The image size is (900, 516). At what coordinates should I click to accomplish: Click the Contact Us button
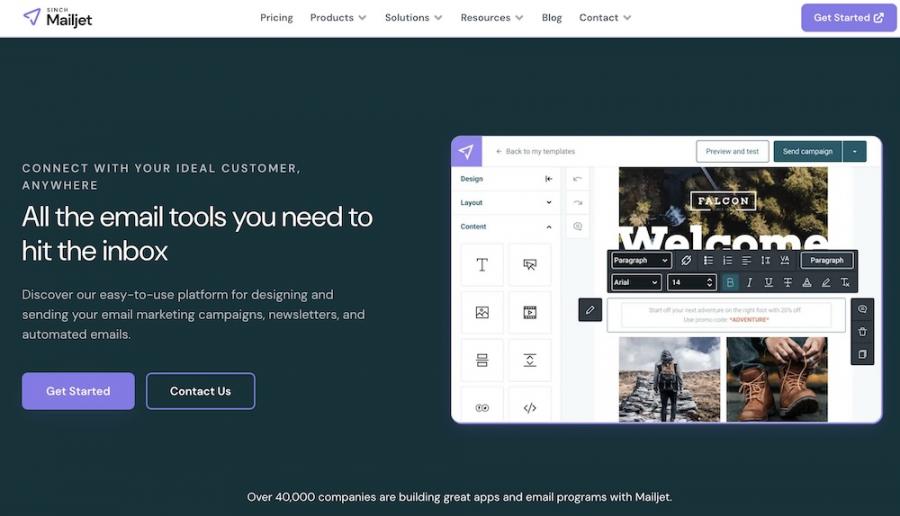(x=200, y=391)
